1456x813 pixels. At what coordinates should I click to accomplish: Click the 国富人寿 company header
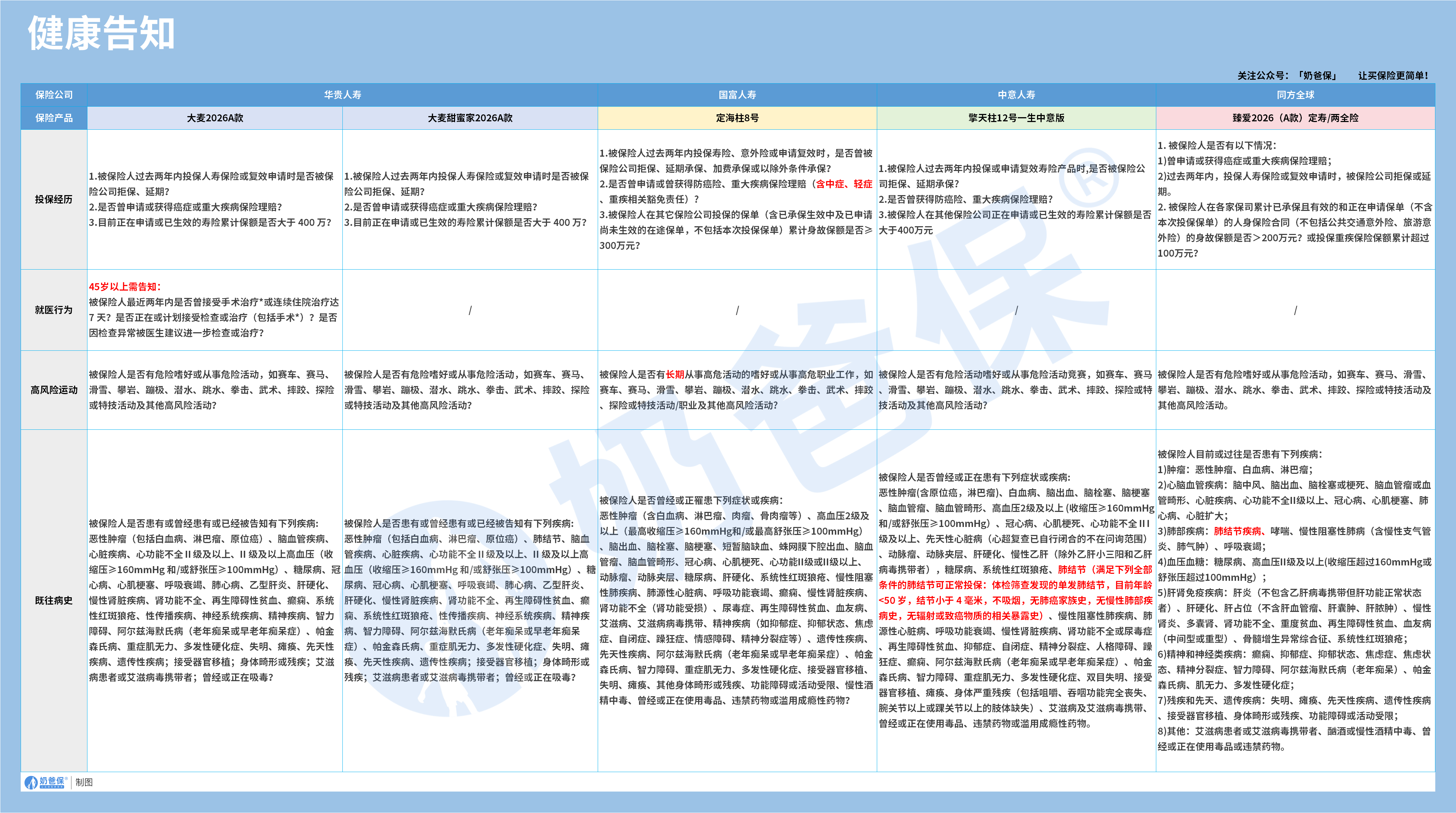coord(737,95)
